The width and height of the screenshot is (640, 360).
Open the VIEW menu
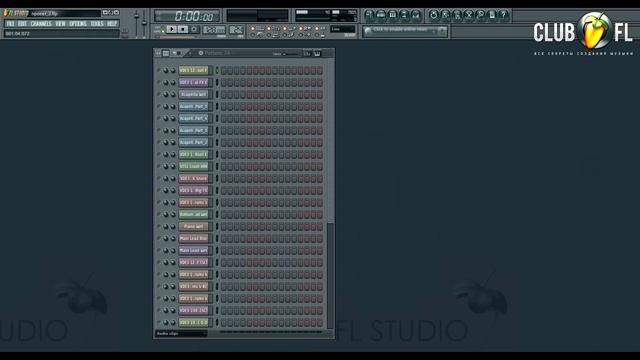tap(60, 24)
